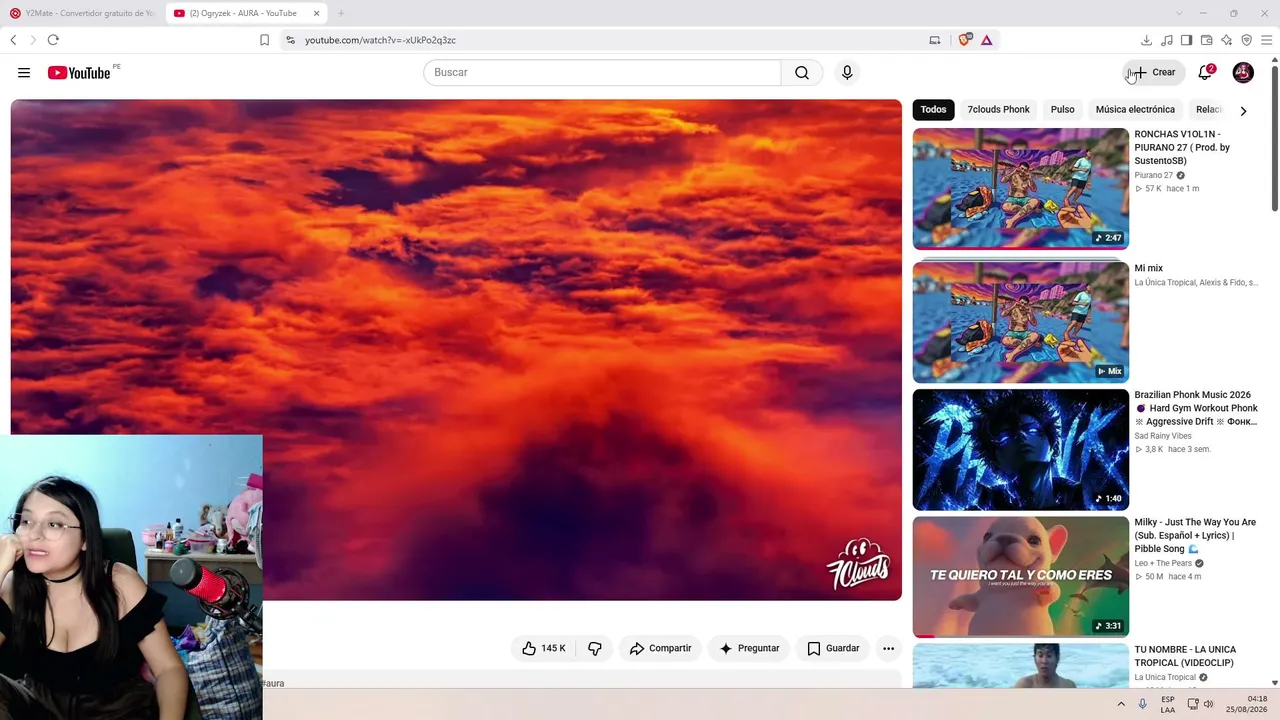Select the Ogryzek - AURA YouTube tab
This screenshot has height=720, width=1280.
coord(247,13)
